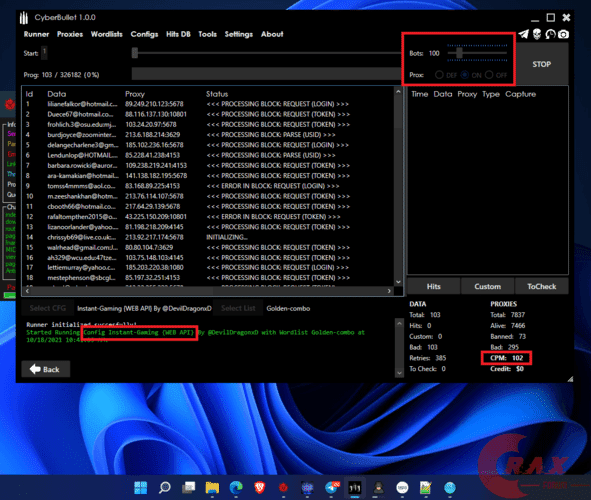Screen dimensions: 591x500
Task: Open Windows Search from the taskbar
Action: pyautogui.click(x=165, y=488)
